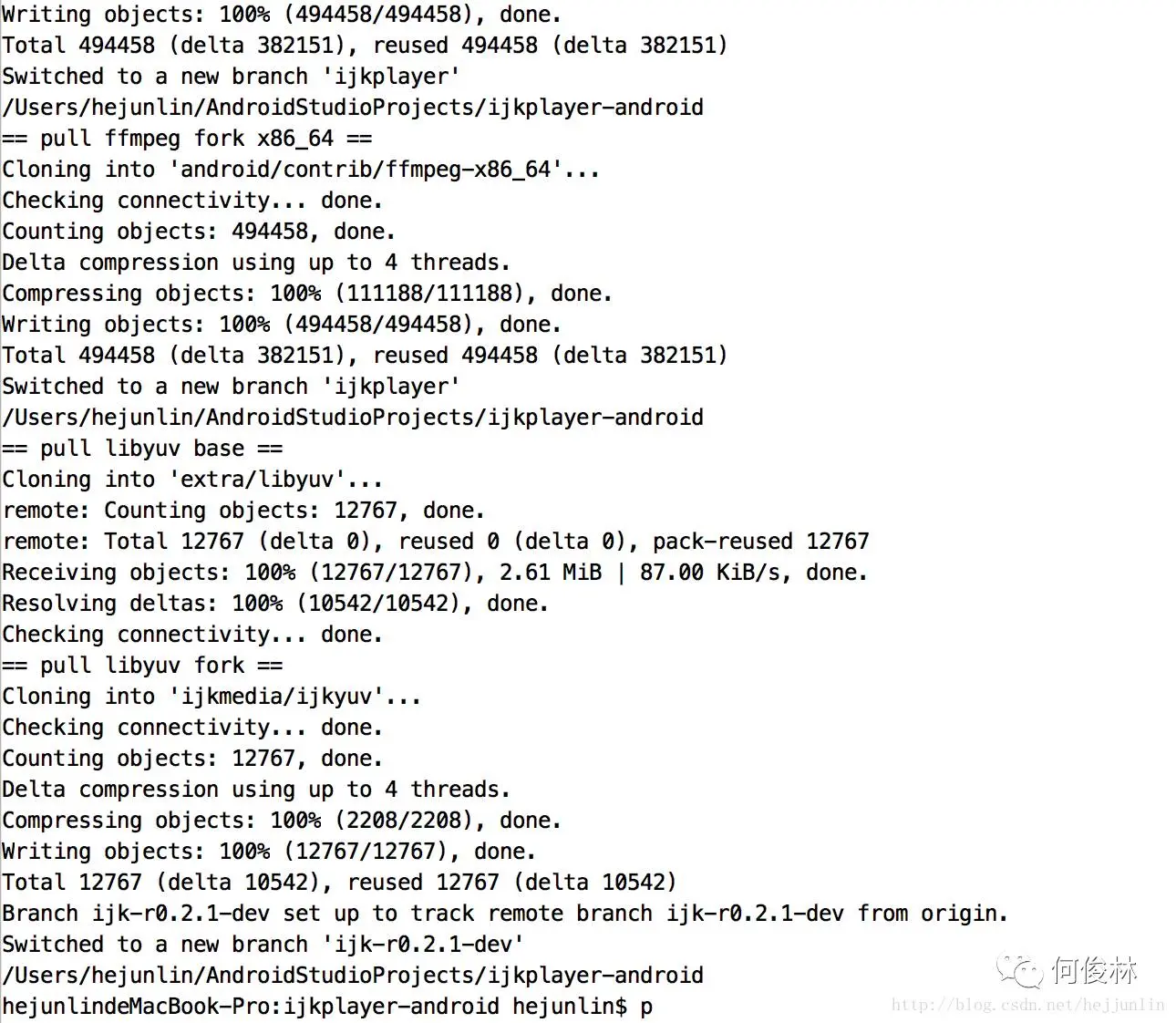This screenshot has width=1176, height=1023.
Task: Click 'Compressing objects: 100% (111188/111188)' line
Action: pos(307,294)
